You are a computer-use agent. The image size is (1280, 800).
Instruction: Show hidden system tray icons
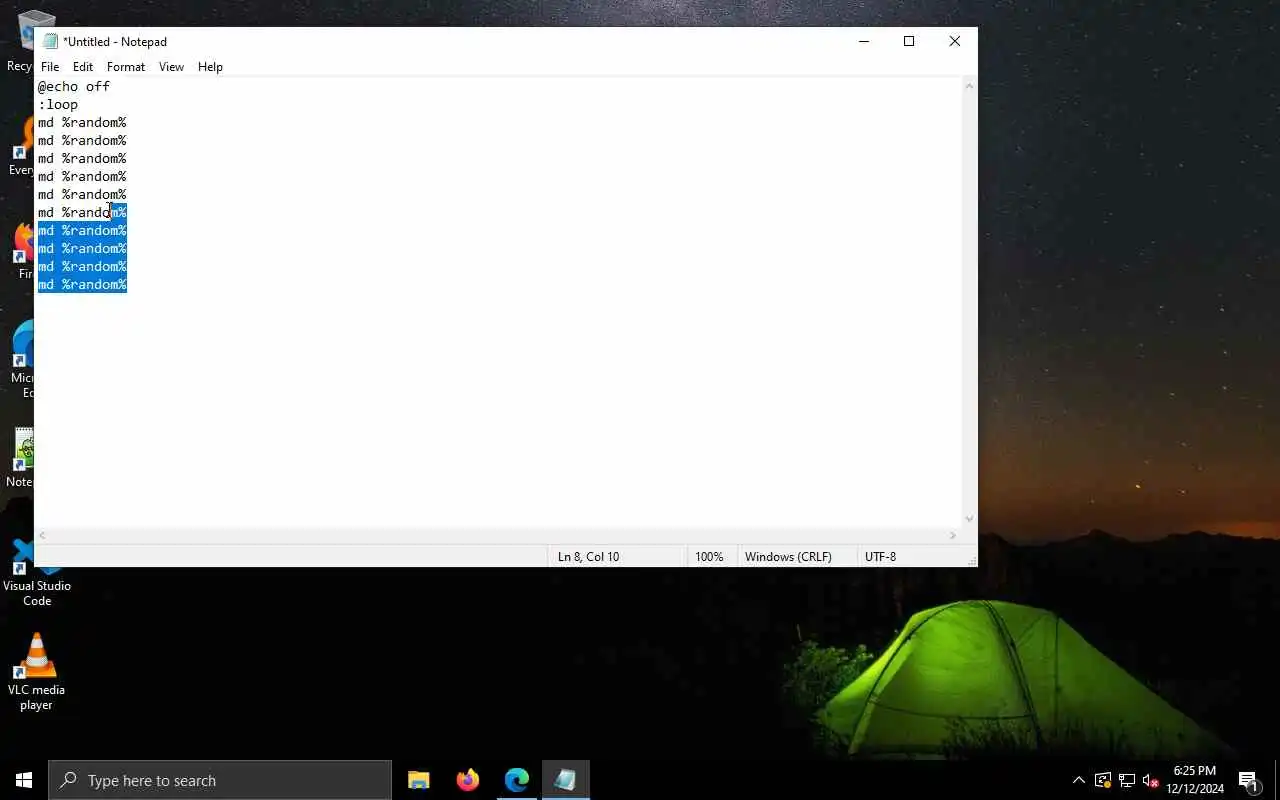point(1078,780)
